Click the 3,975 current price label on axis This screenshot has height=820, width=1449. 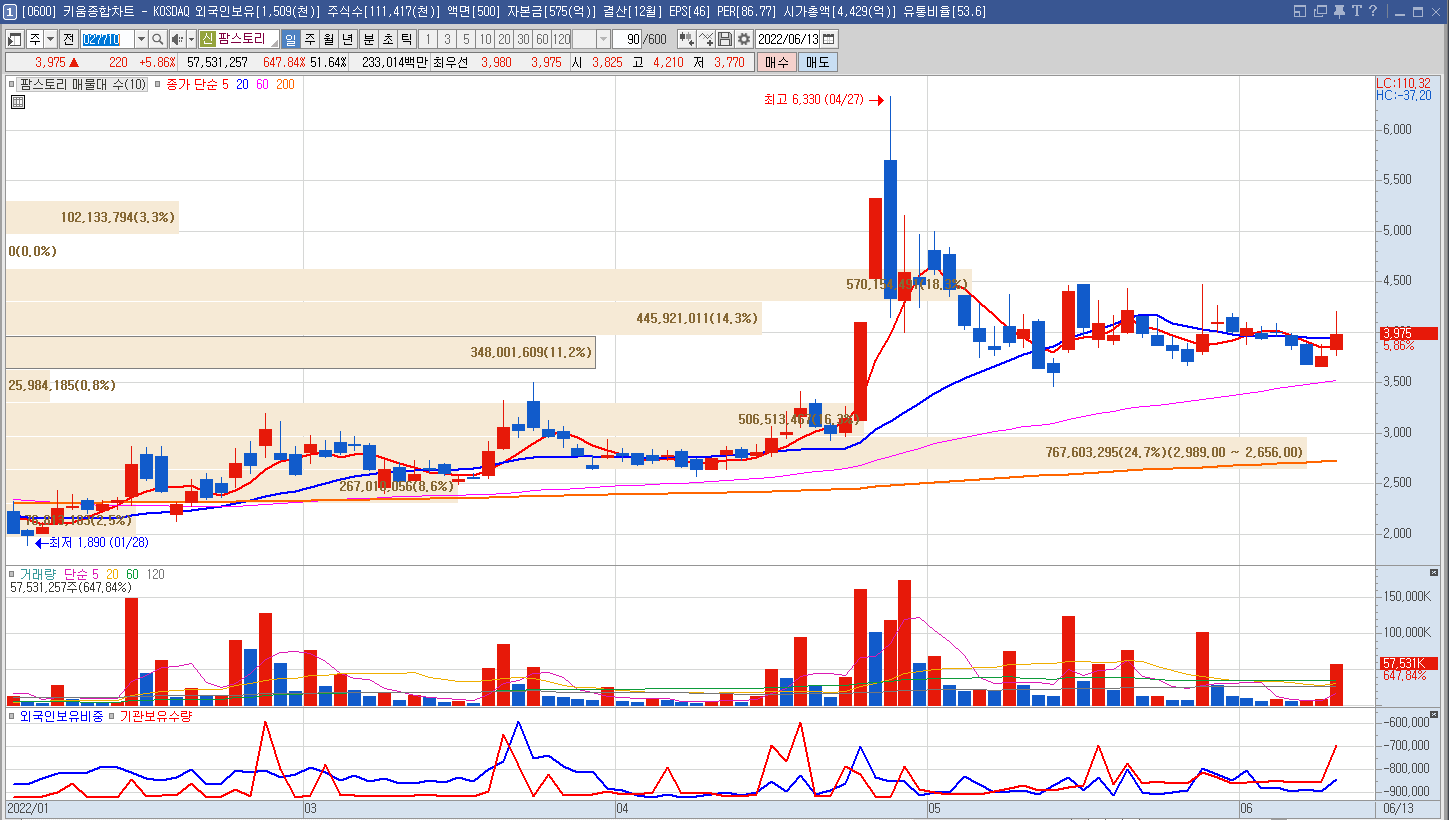pos(1408,333)
